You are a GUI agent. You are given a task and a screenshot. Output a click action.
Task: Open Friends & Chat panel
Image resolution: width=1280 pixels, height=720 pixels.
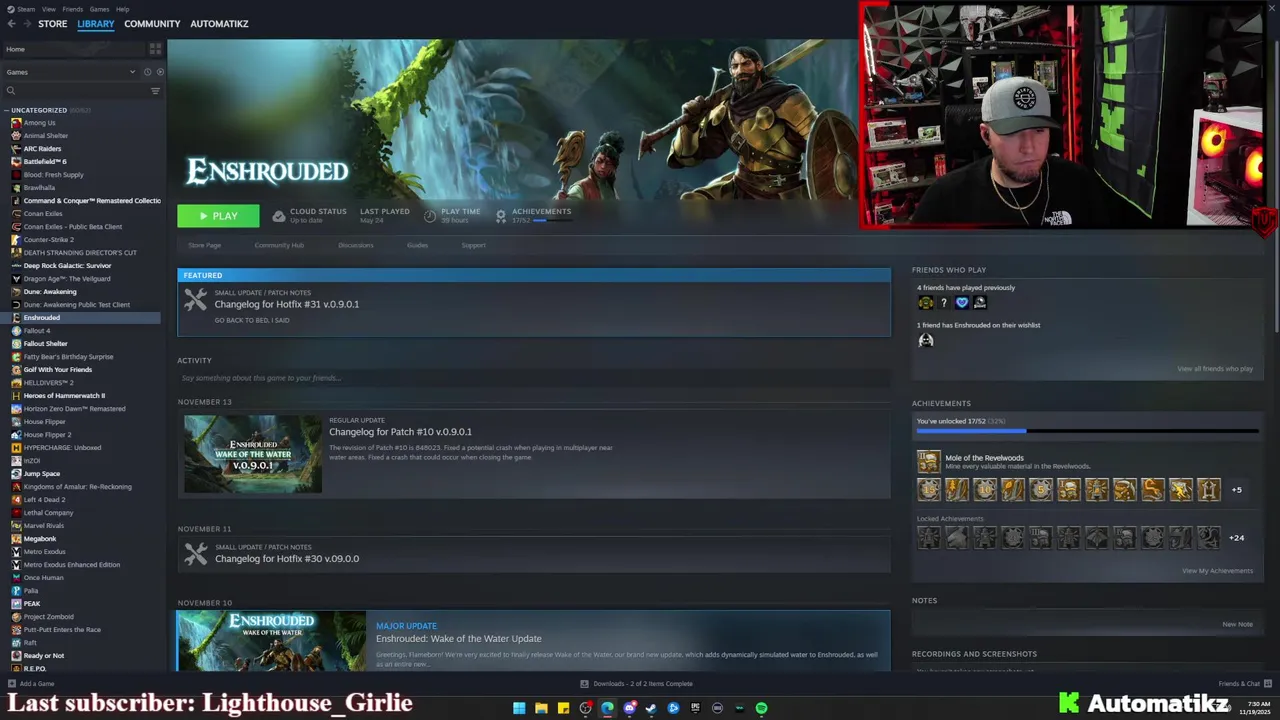1244,684
